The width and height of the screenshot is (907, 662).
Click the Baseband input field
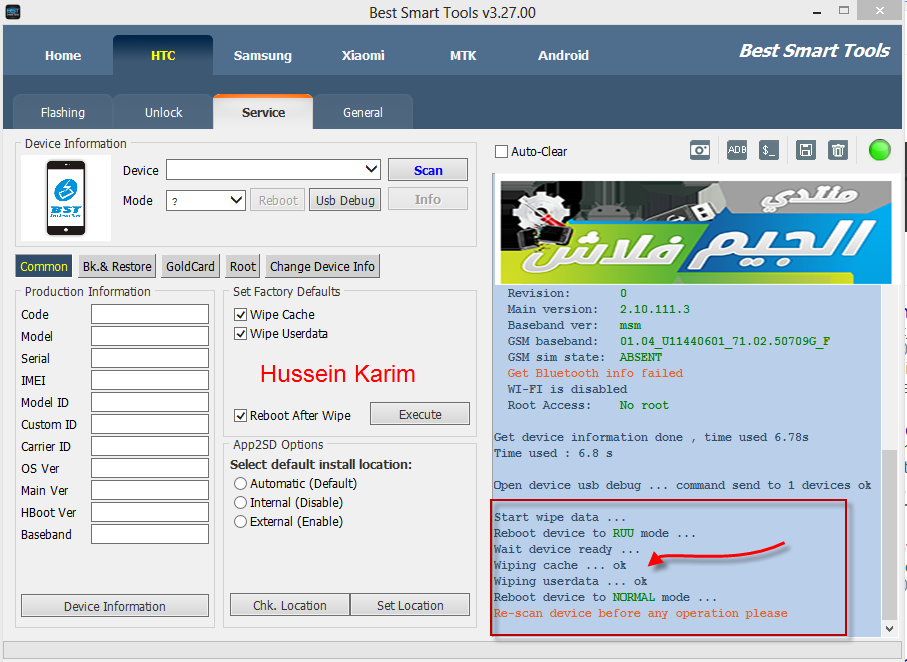click(x=150, y=534)
